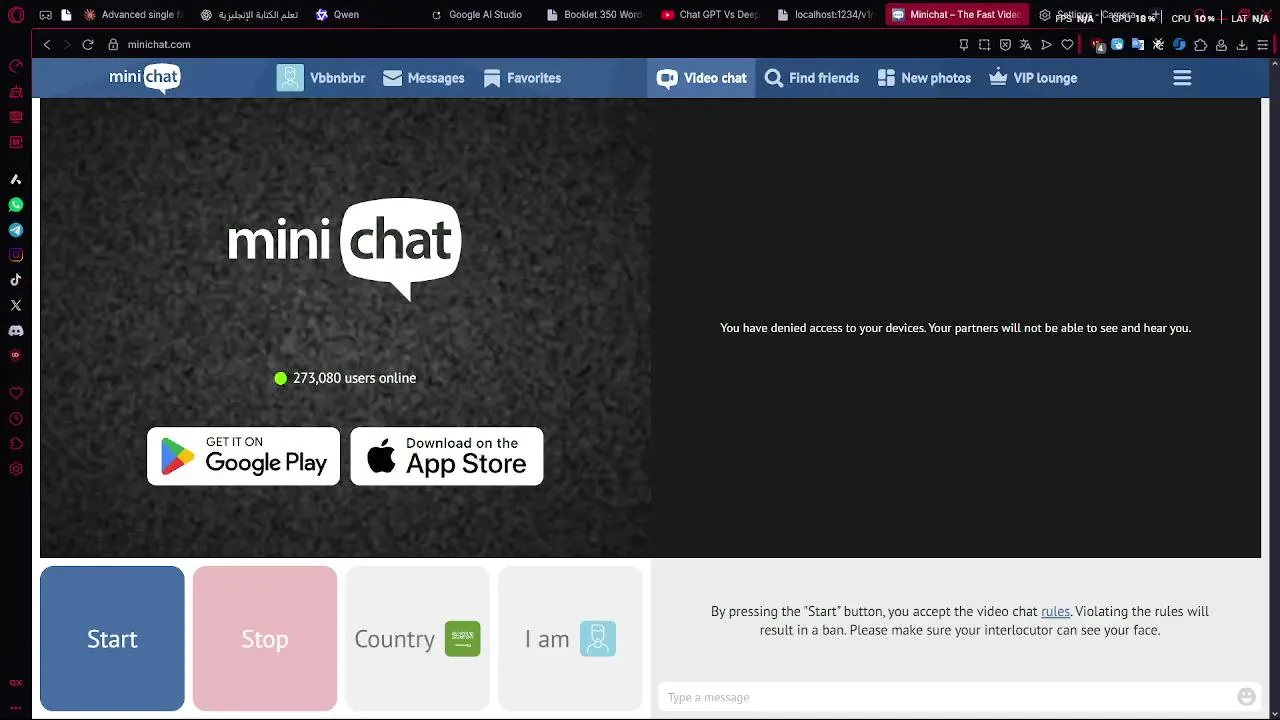Open sidebar history clock icon
The width and height of the screenshot is (1280, 720).
tap(15, 419)
